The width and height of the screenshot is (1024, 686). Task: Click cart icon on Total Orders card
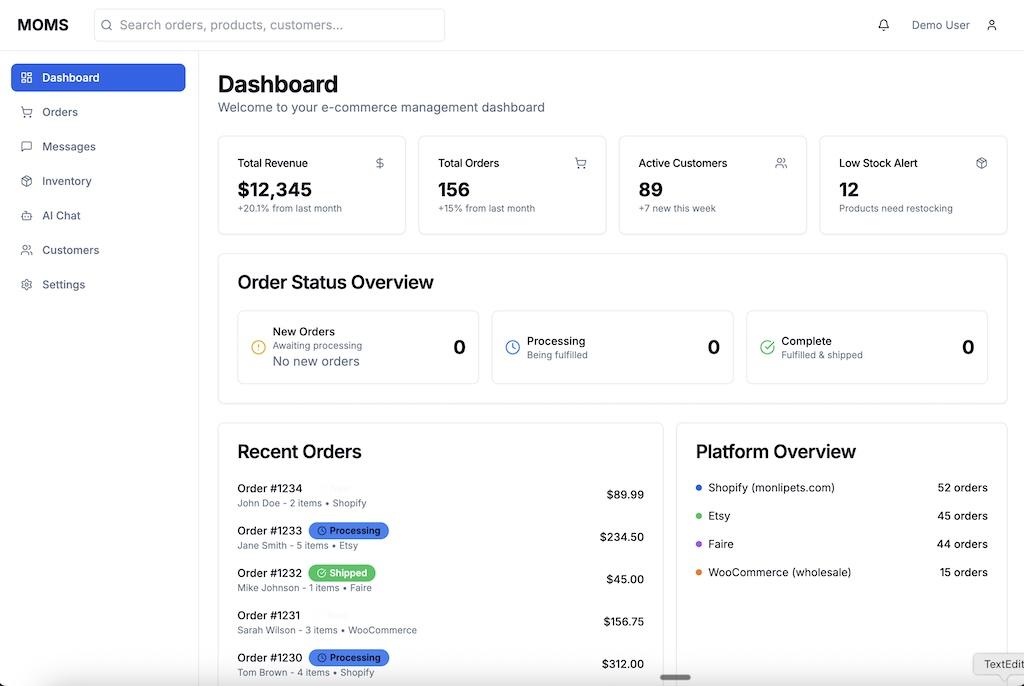pos(581,163)
